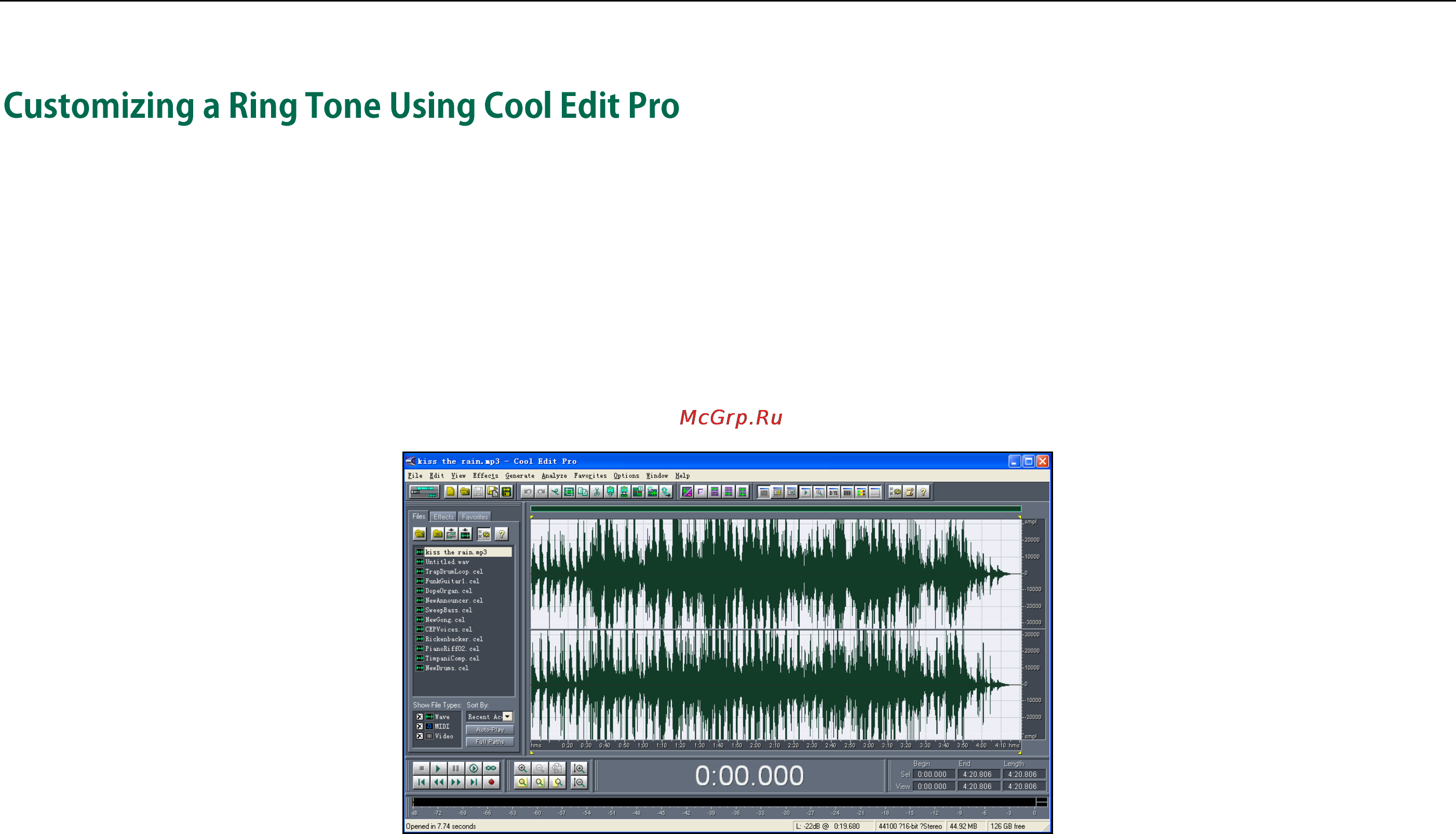
Task: Click the Cut scissors icon in toolbar
Action: tap(597, 491)
